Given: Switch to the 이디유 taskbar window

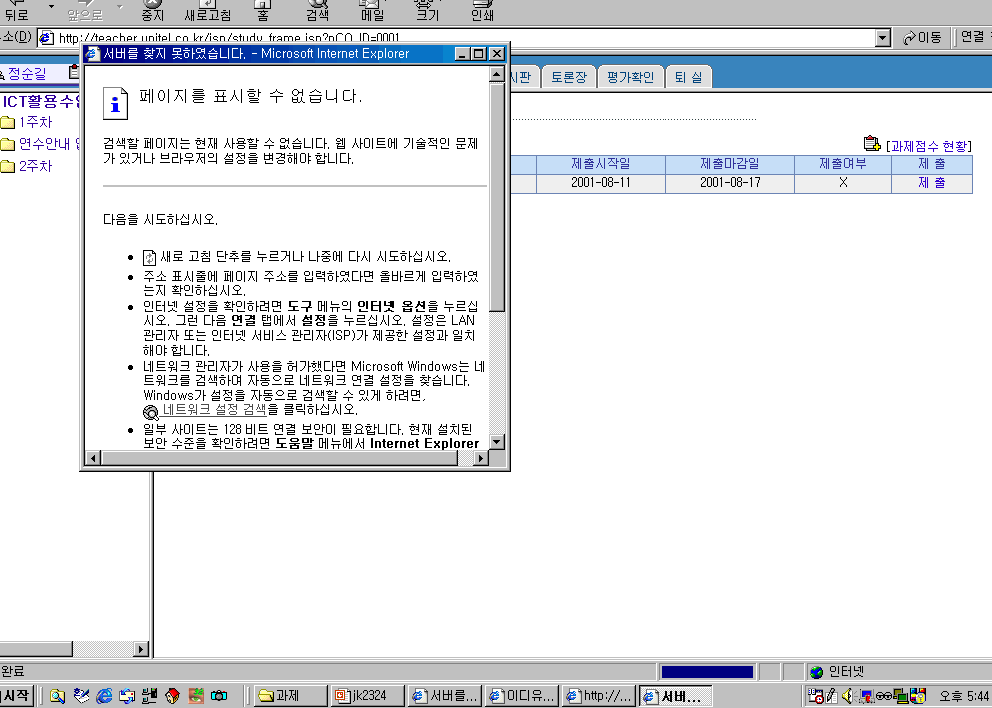Looking at the screenshot, I should [x=522, y=696].
